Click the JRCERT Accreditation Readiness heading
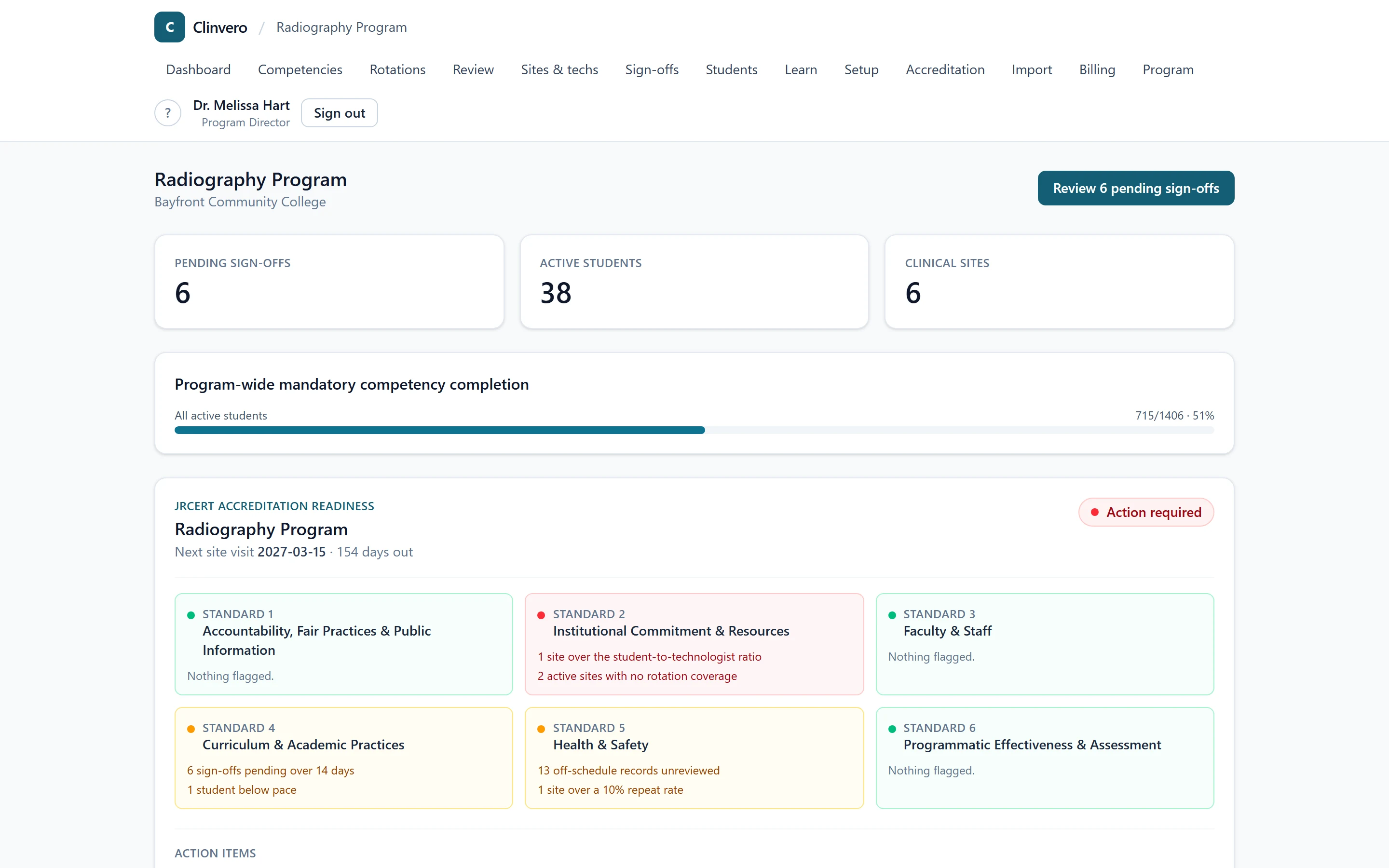 (x=274, y=506)
